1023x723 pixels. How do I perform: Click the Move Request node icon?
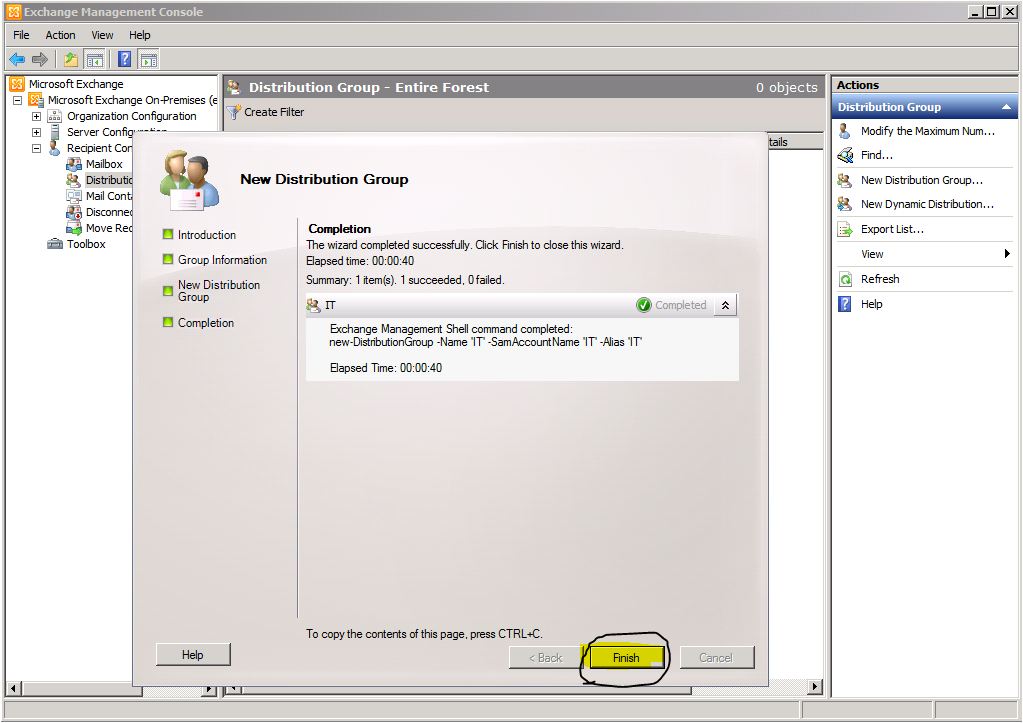coord(74,228)
